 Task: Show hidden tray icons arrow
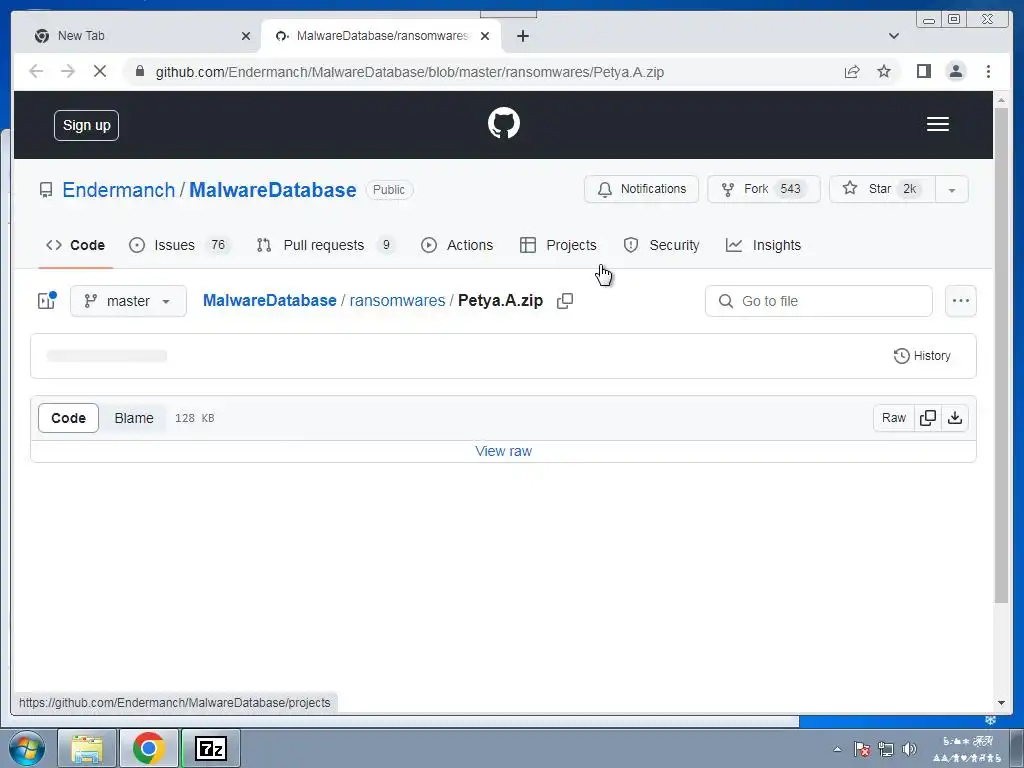click(837, 749)
